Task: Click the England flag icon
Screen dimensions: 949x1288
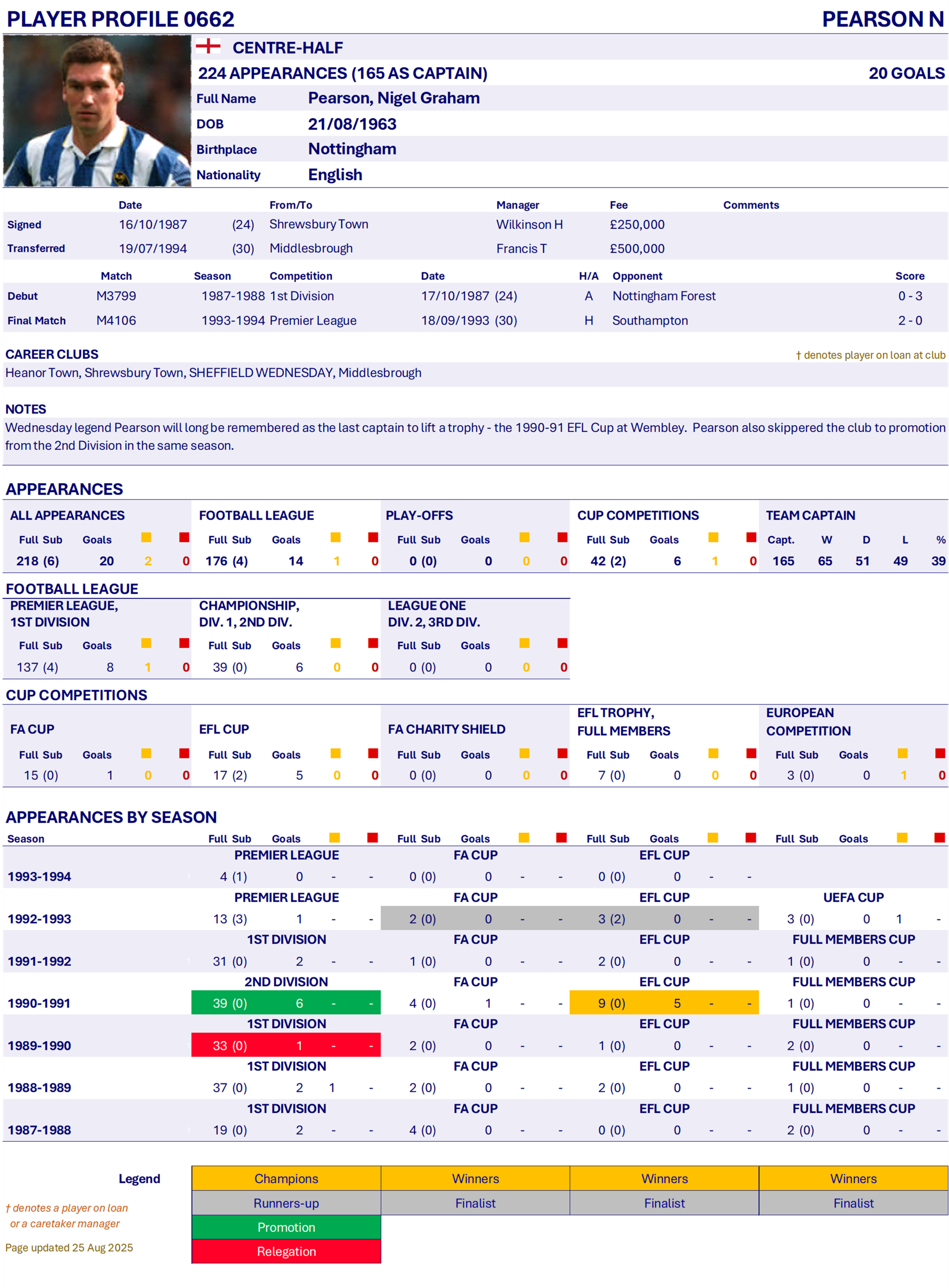Action: [208, 46]
